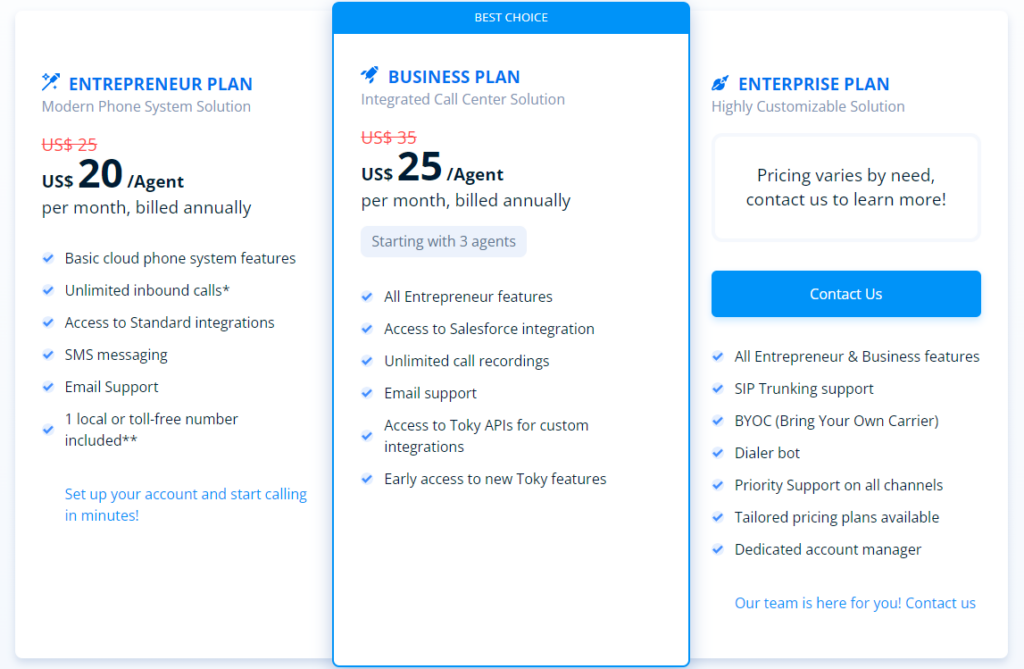The height and width of the screenshot is (669, 1024).
Task: Click the Best Choice banner
Action: point(511,18)
